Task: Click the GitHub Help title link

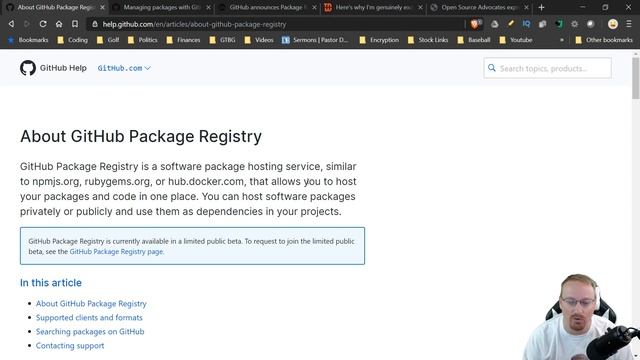Action: tap(63, 68)
